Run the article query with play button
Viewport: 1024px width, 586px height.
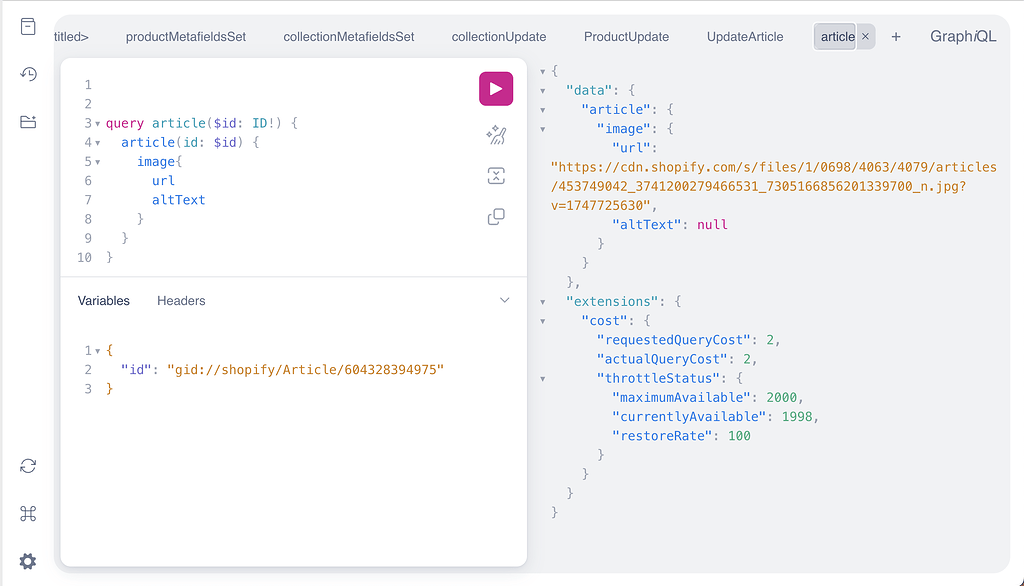coord(496,89)
